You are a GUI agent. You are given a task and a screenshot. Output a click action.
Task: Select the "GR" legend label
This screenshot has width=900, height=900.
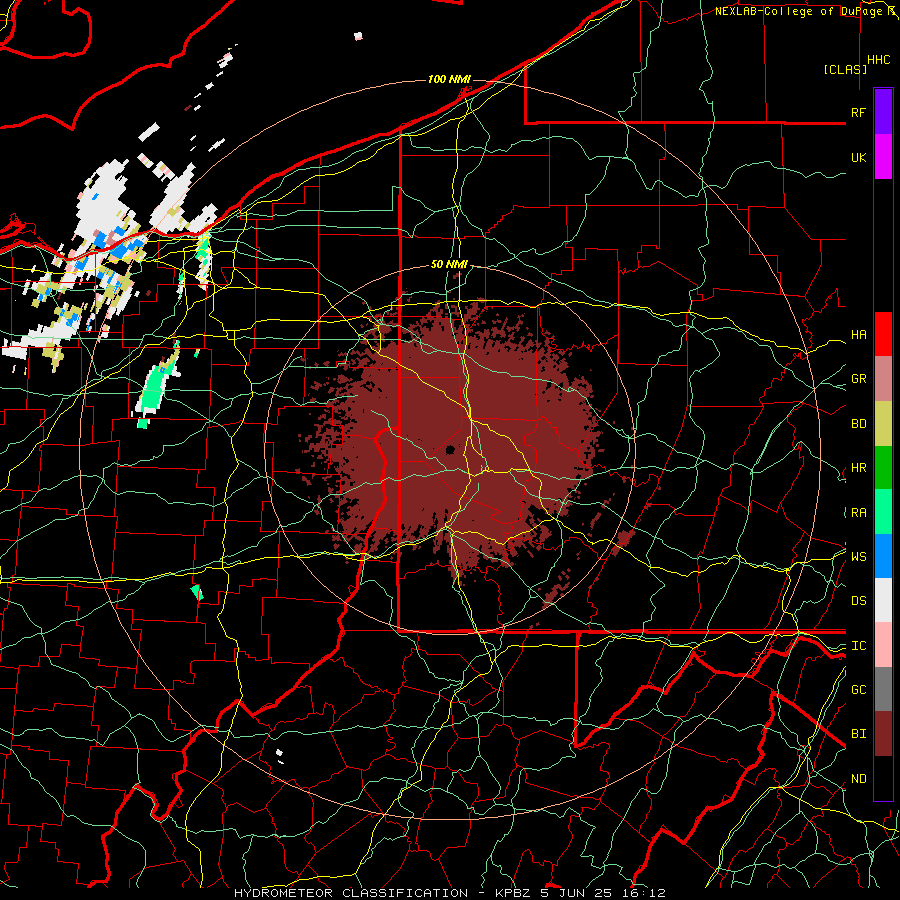click(858, 379)
